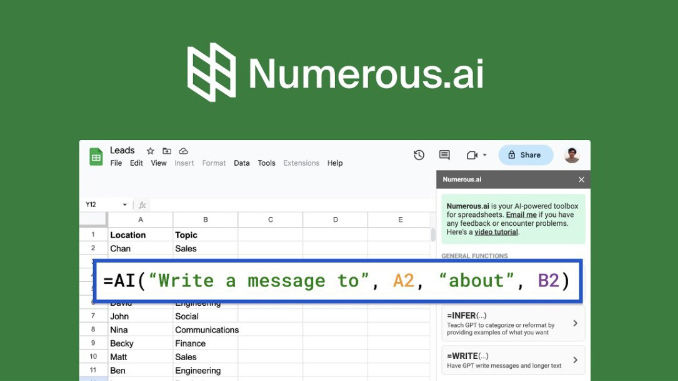Open the Tools menu
678x381 pixels.
(266, 163)
